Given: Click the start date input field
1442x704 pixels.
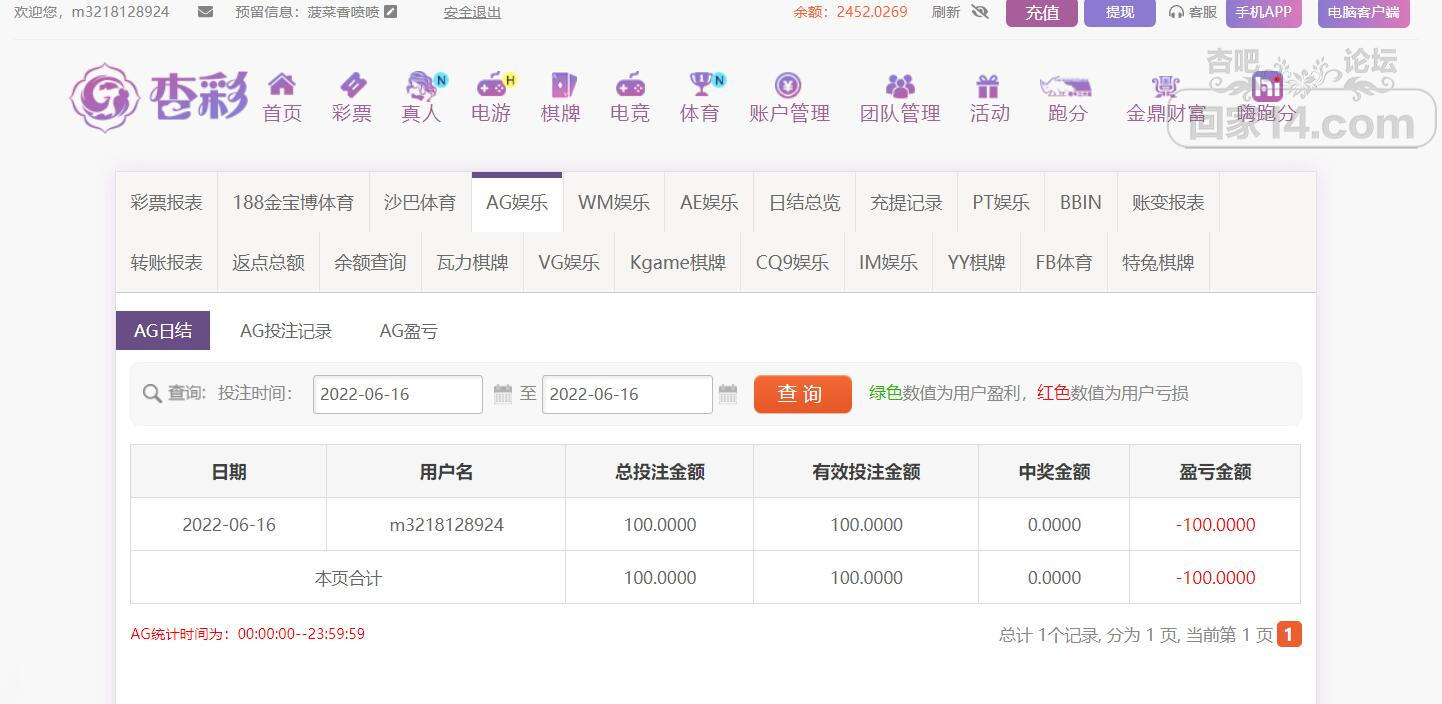Looking at the screenshot, I should coord(397,394).
